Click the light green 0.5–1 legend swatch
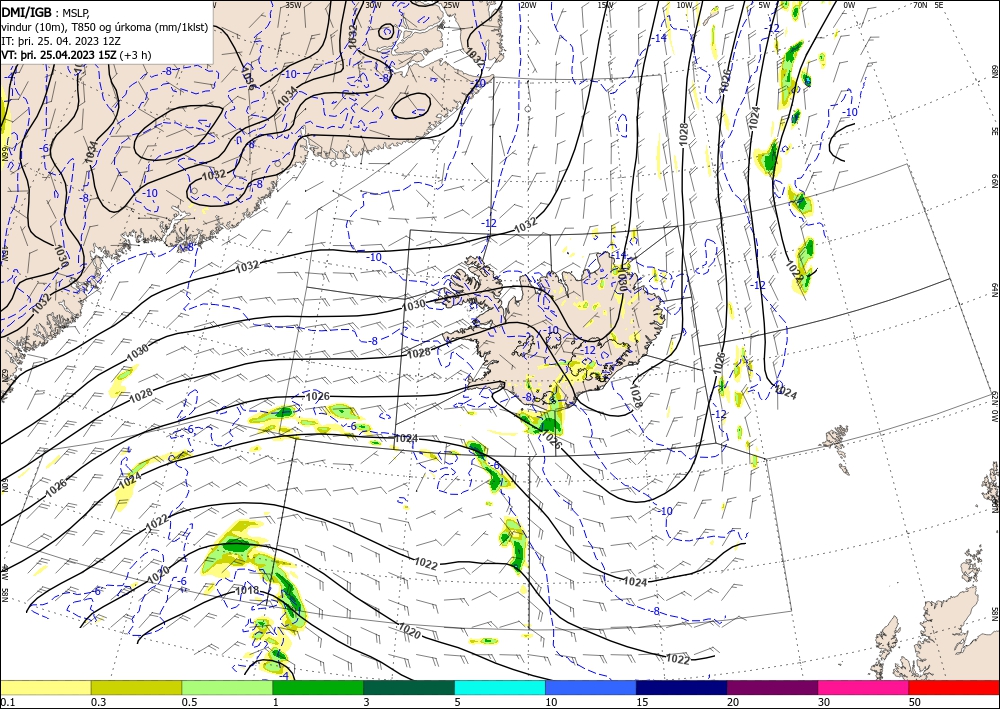 pos(227,687)
